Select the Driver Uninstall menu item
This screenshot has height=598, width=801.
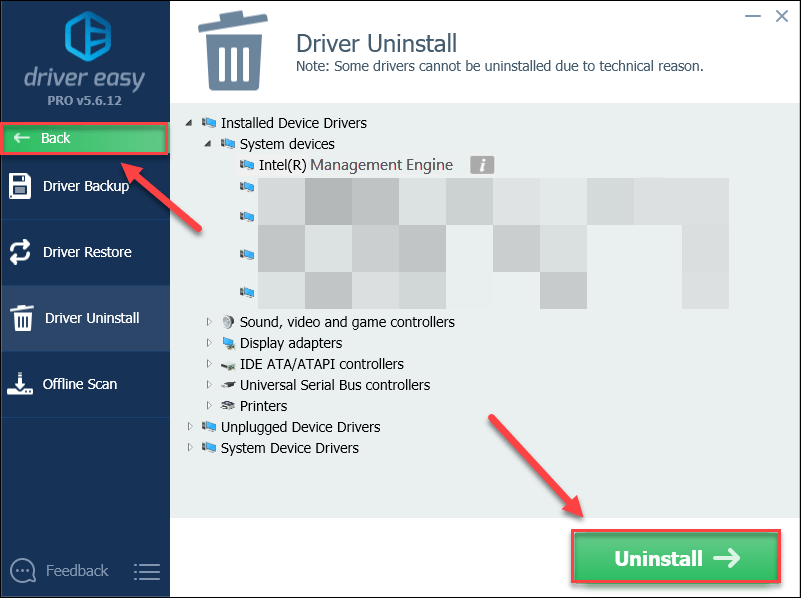click(x=85, y=318)
